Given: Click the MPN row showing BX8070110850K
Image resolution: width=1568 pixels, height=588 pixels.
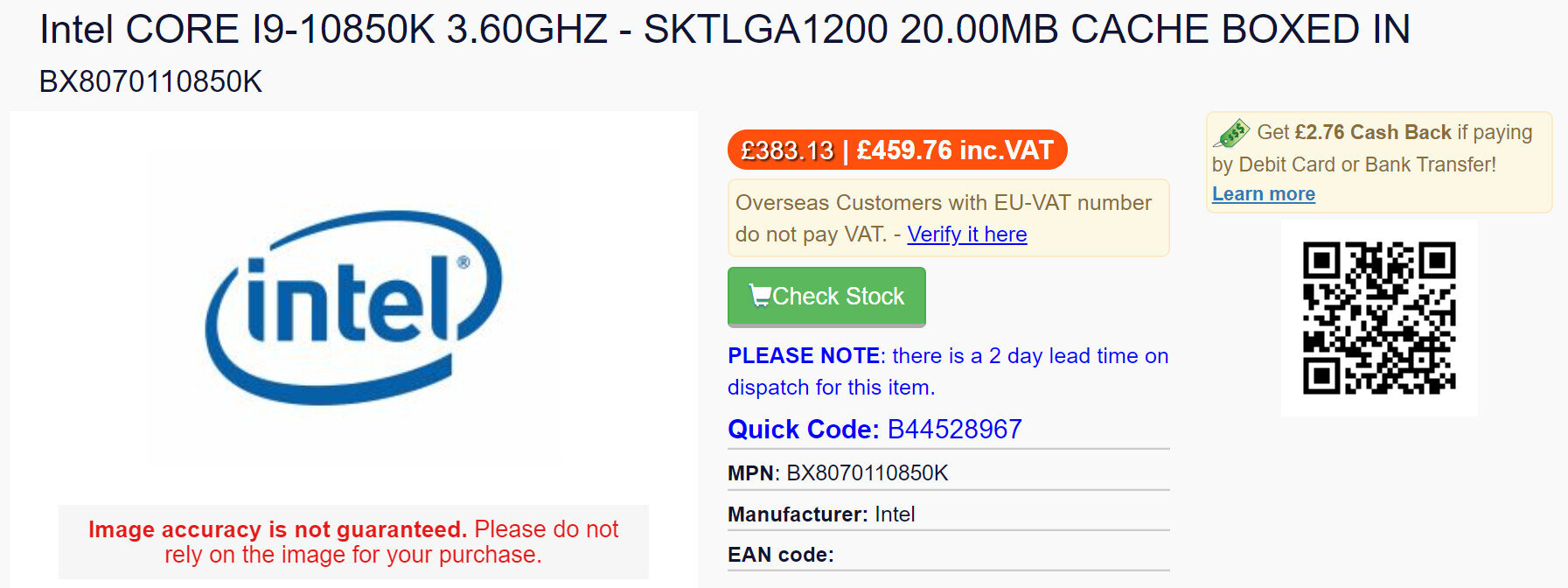Looking at the screenshot, I should pyautogui.click(x=838, y=473).
